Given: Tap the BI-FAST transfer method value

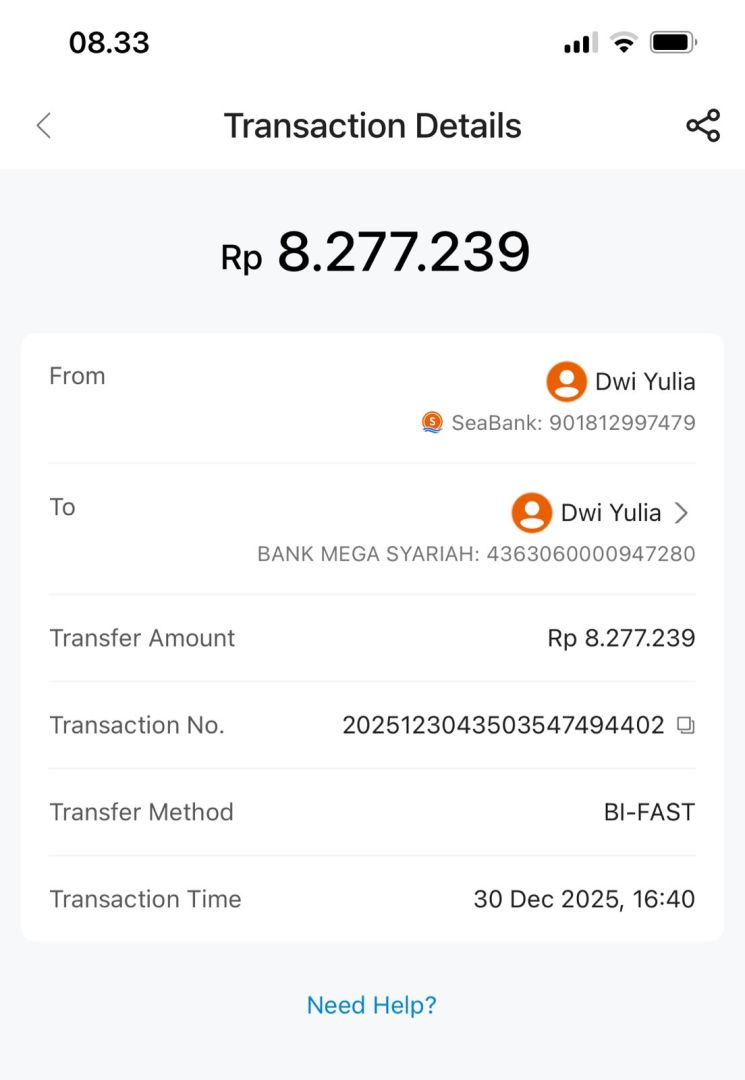Looking at the screenshot, I should coord(649,812).
